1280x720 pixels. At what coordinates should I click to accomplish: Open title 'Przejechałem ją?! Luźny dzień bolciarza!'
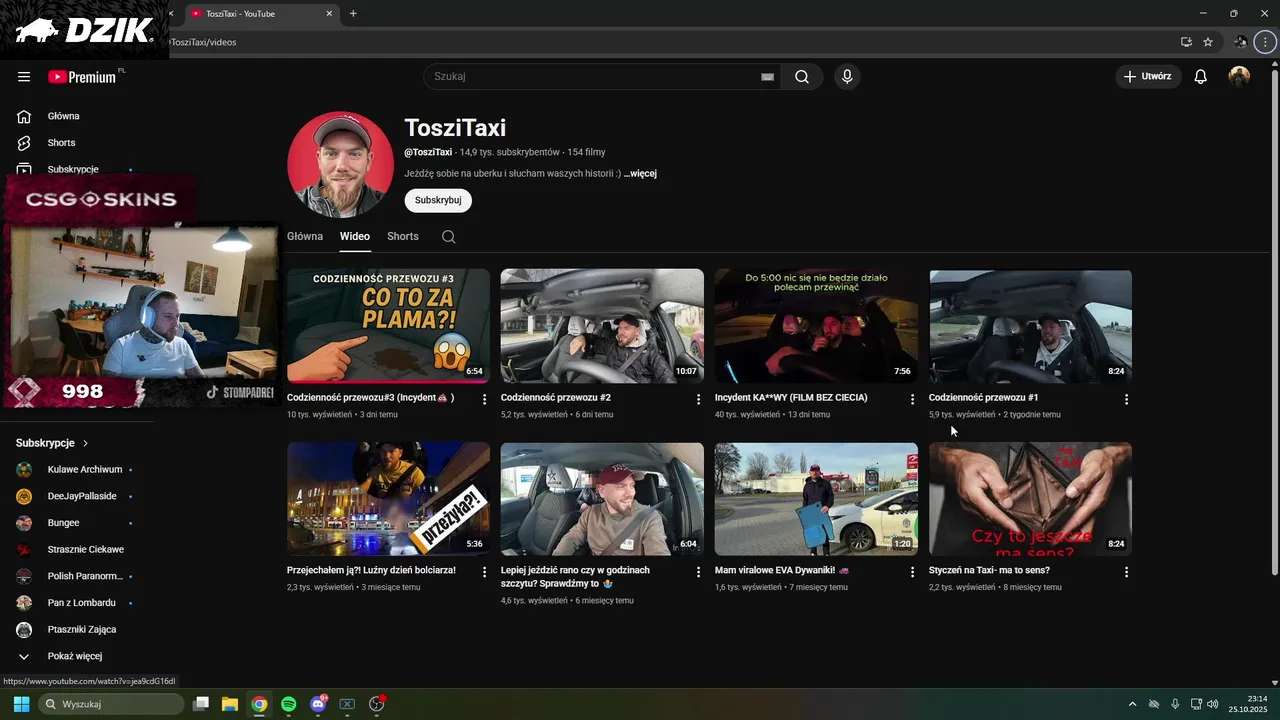pyautogui.click(x=371, y=571)
